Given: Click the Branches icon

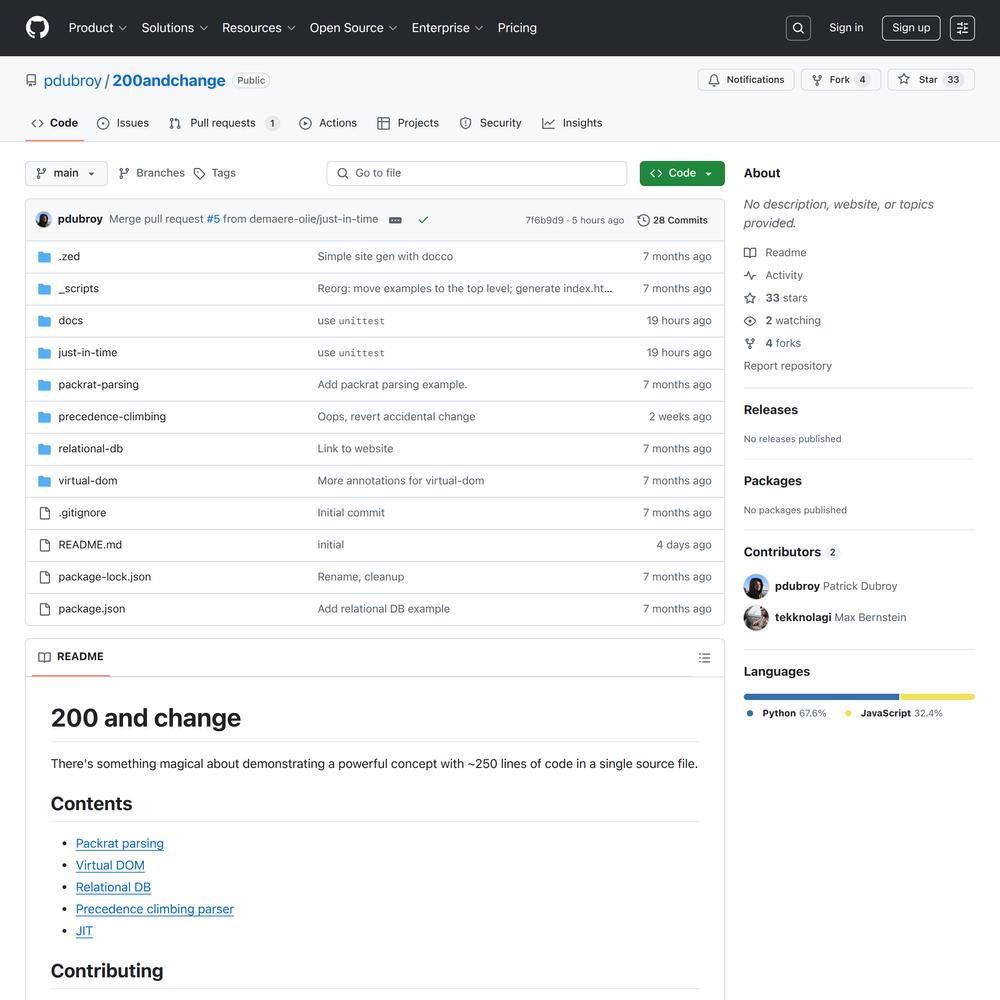Looking at the screenshot, I should click(x=124, y=173).
